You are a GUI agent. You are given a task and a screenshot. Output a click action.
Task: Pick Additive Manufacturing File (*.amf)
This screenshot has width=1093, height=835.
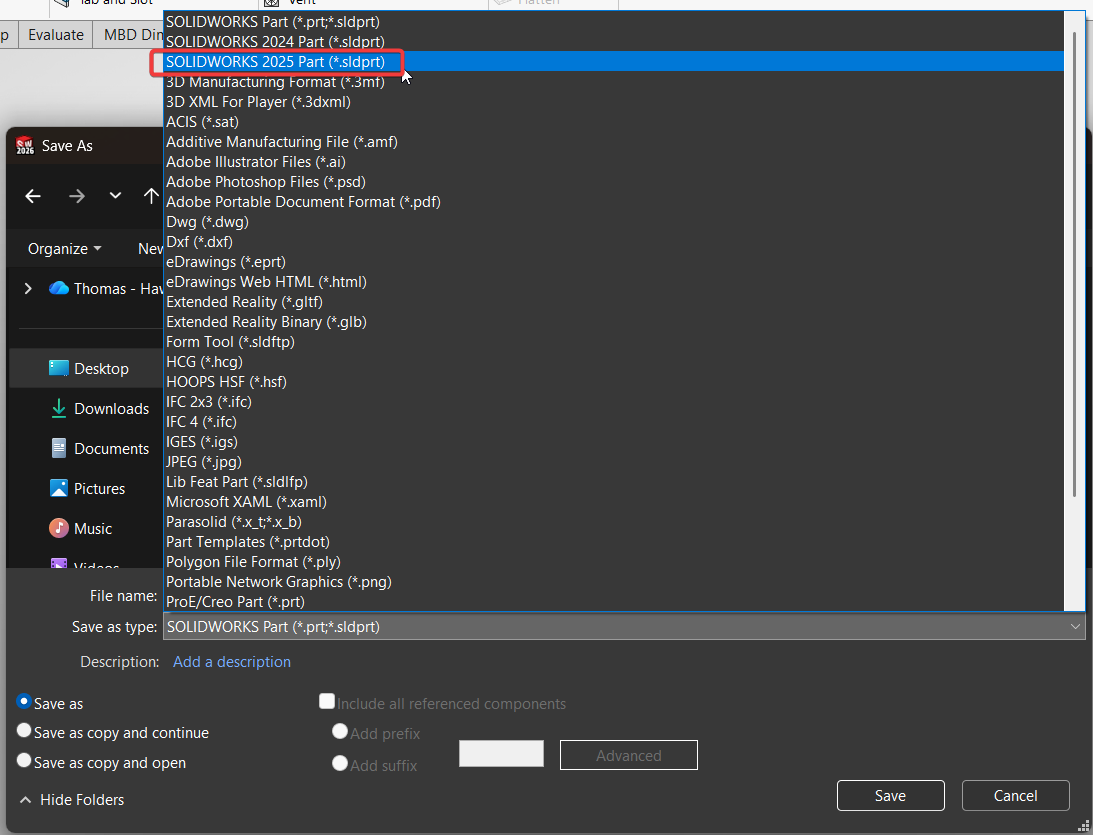pos(613,141)
